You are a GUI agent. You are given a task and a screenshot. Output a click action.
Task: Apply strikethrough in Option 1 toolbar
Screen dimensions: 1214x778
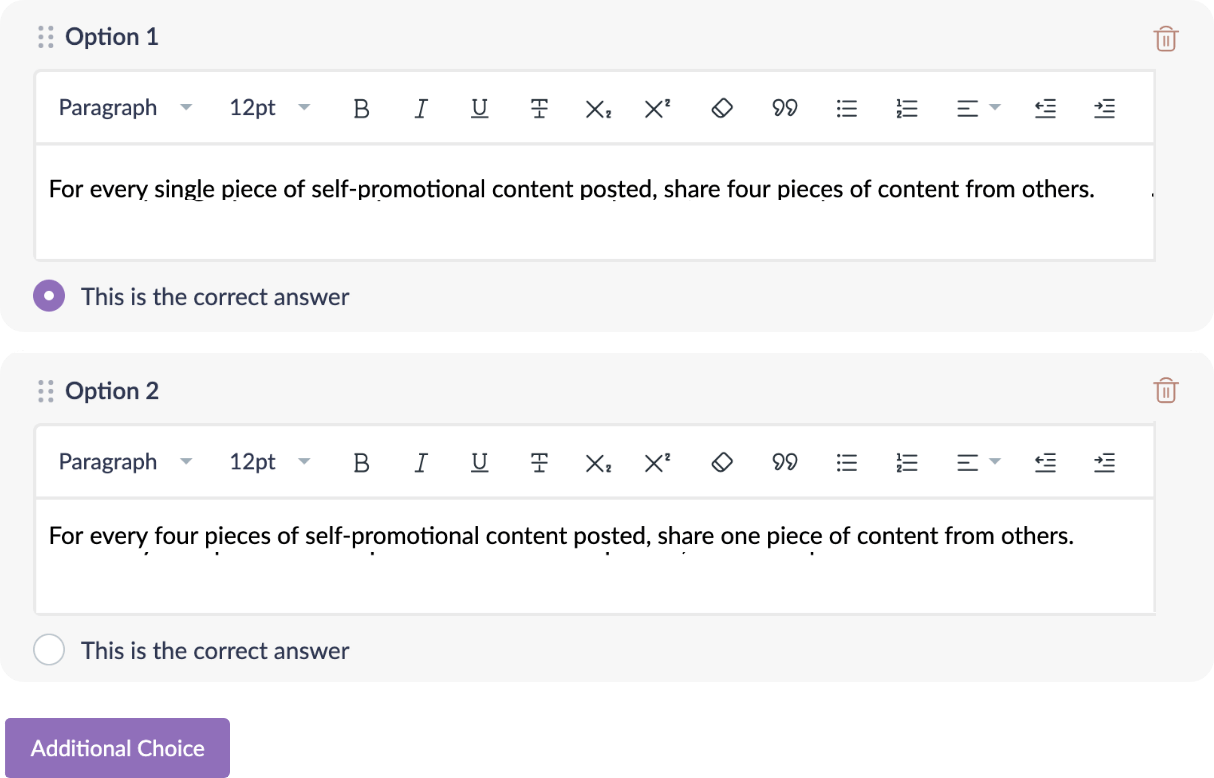(x=539, y=108)
